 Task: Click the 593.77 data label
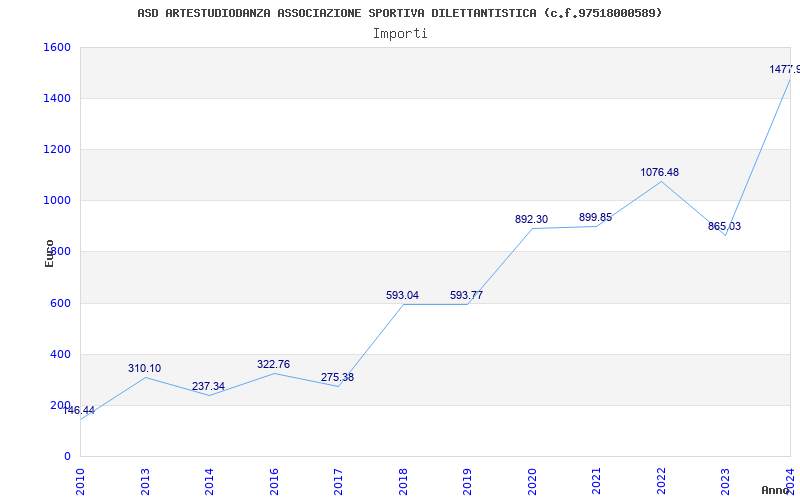pyautogui.click(x=466, y=295)
